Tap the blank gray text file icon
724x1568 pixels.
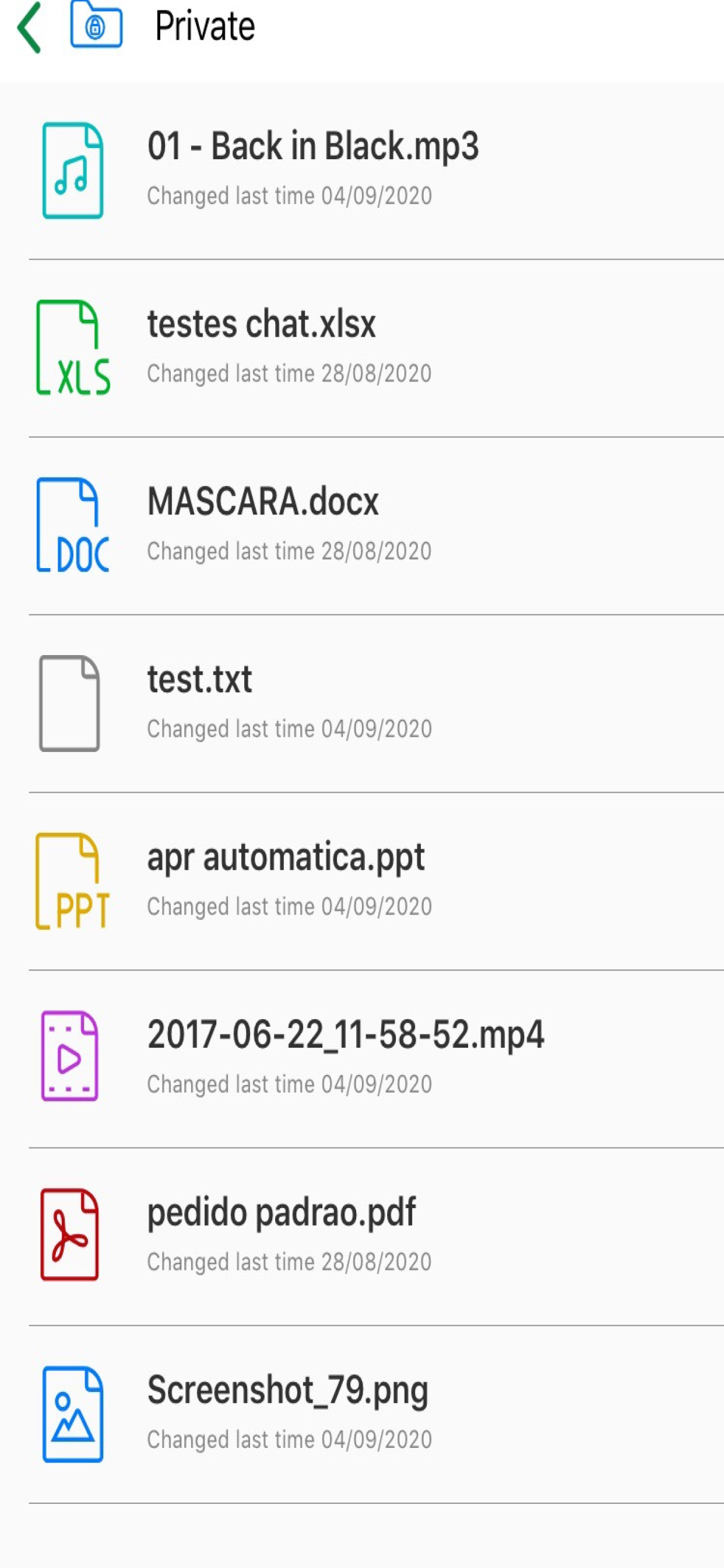point(69,703)
